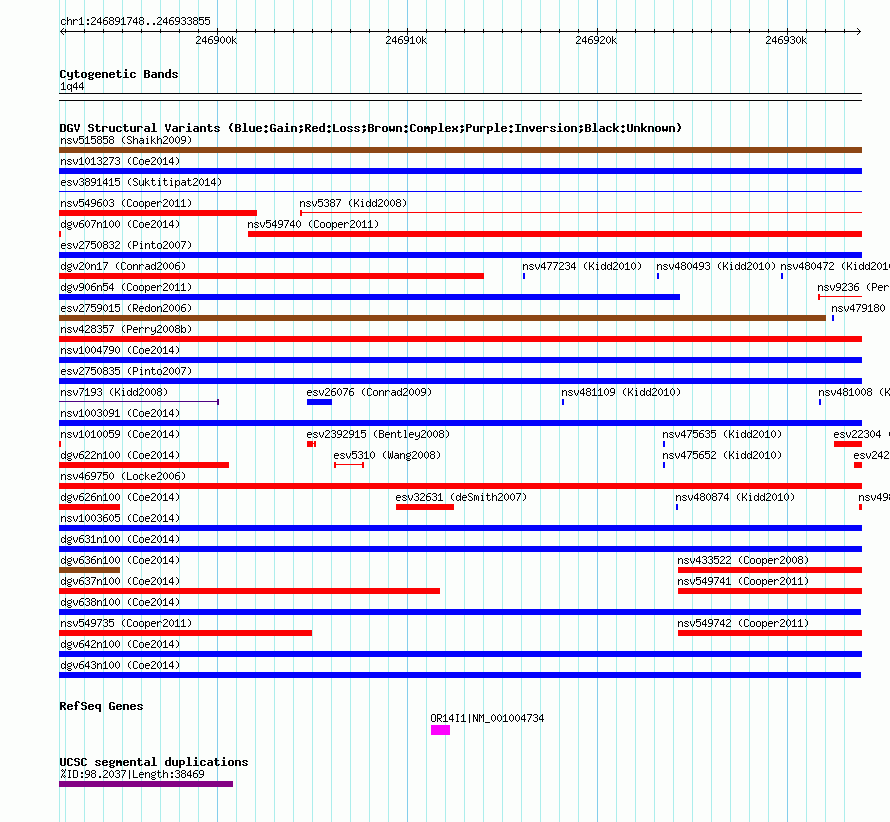Open the esv2750832 (Pinto2007) variant
This screenshot has height=822, width=890.
pyautogui.click(x=126, y=245)
